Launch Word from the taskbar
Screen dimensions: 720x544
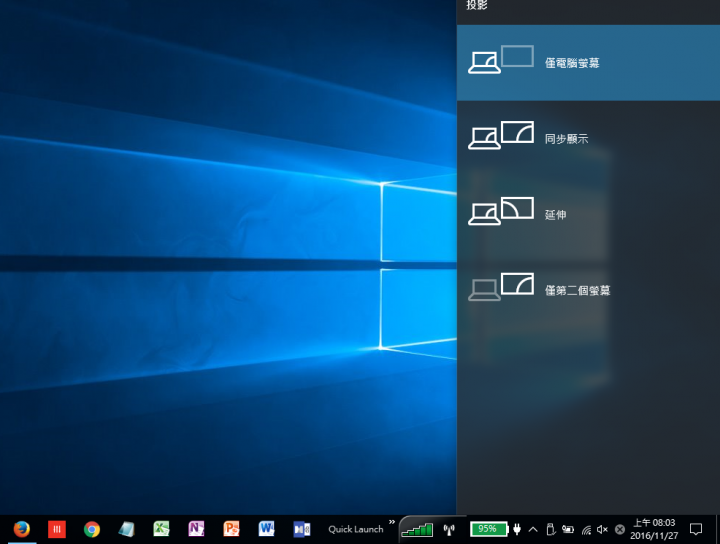click(266, 529)
